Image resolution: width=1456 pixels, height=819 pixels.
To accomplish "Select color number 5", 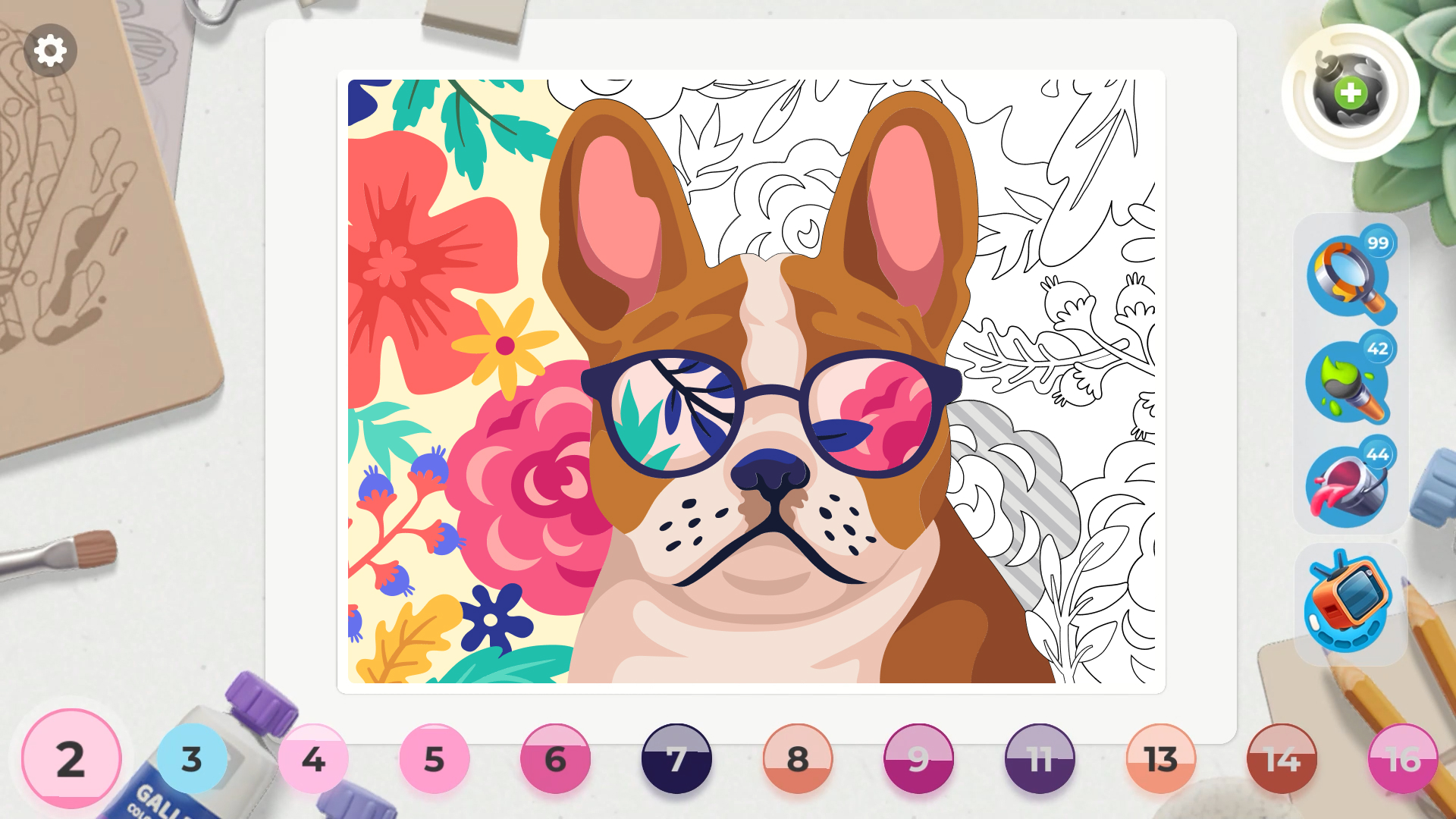I will [435, 758].
